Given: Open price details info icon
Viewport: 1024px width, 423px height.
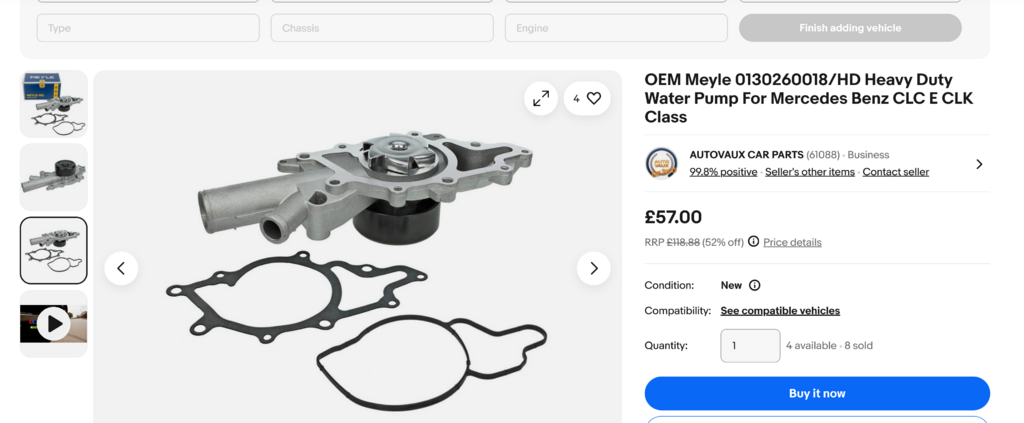Looking at the screenshot, I should click(753, 242).
